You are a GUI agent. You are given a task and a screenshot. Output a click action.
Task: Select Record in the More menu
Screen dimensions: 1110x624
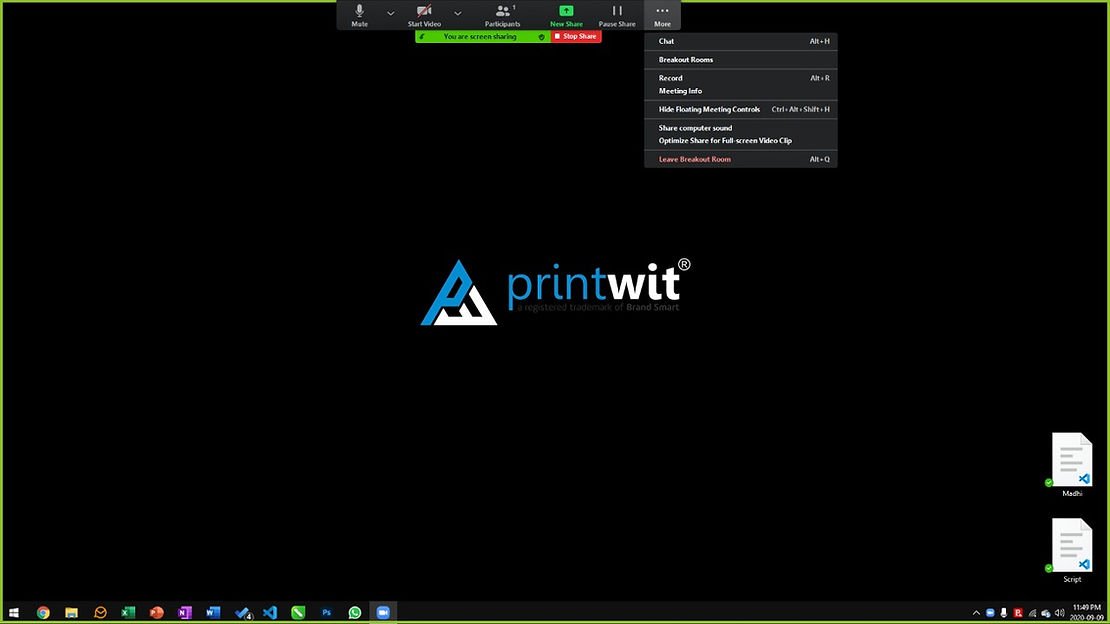coord(671,78)
